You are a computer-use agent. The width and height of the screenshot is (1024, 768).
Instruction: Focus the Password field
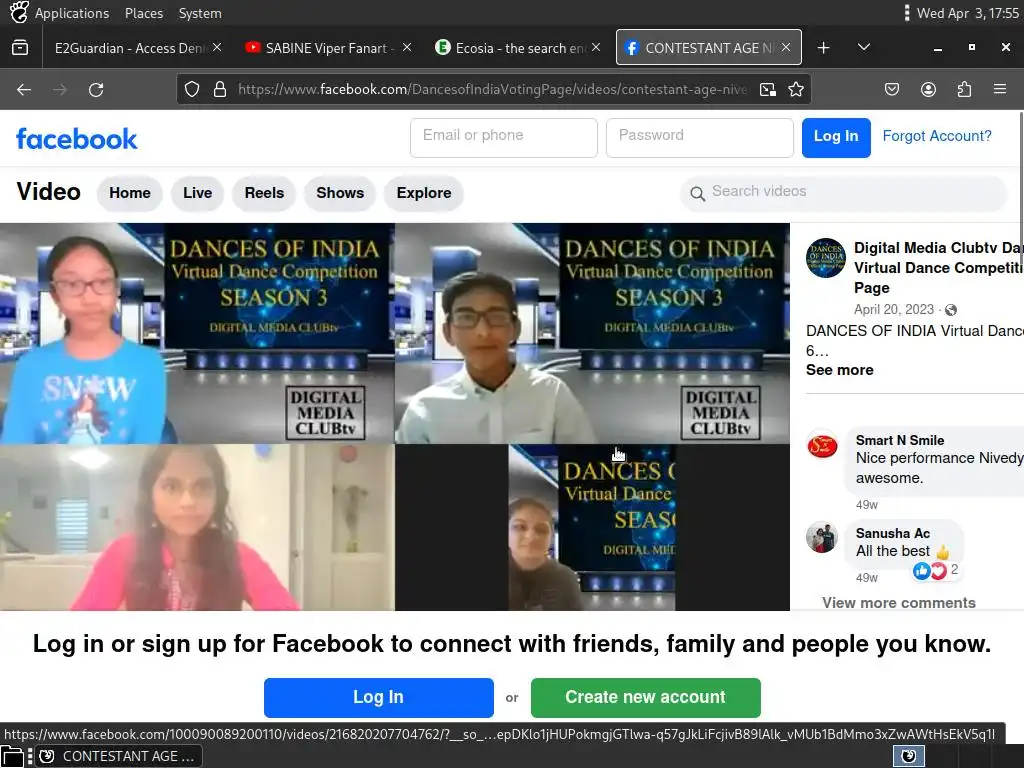click(x=699, y=138)
